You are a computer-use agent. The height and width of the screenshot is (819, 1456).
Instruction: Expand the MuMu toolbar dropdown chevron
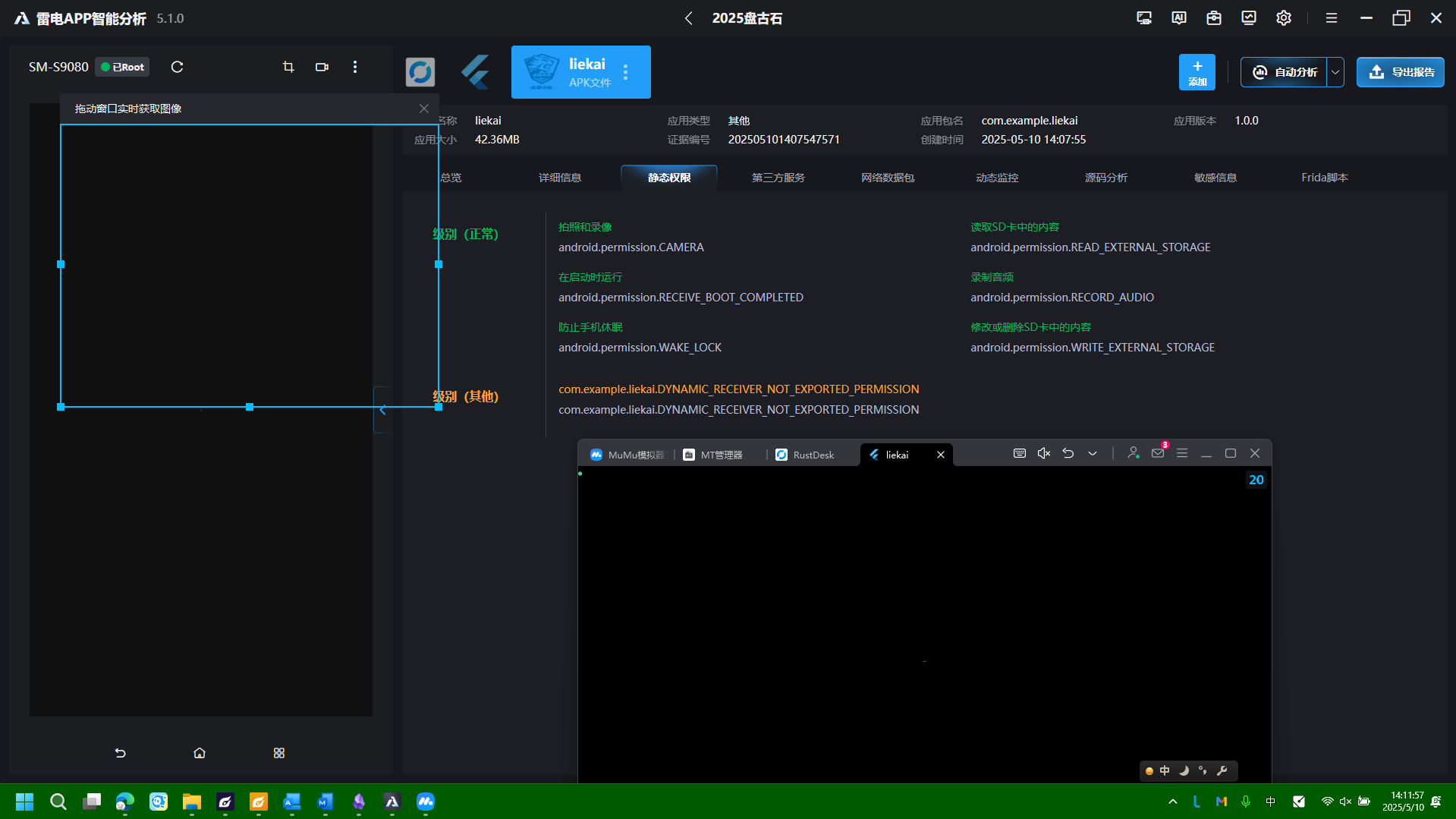1093,453
